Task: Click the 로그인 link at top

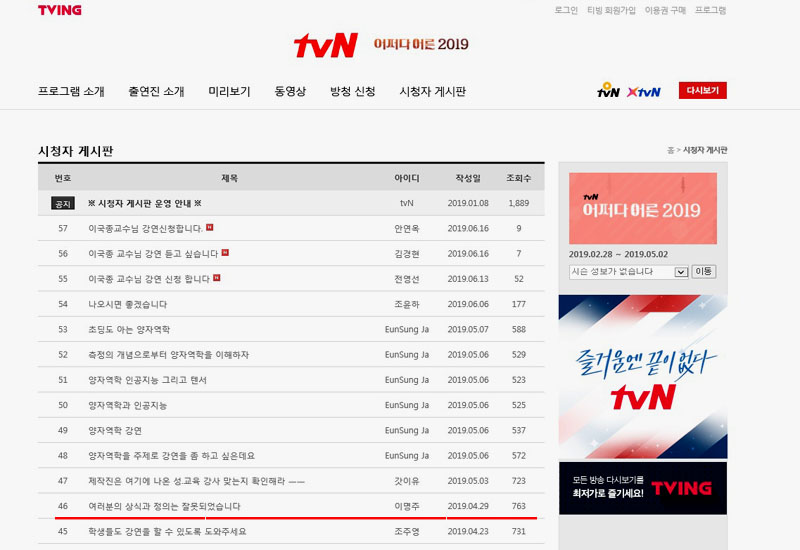Action: (566, 10)
